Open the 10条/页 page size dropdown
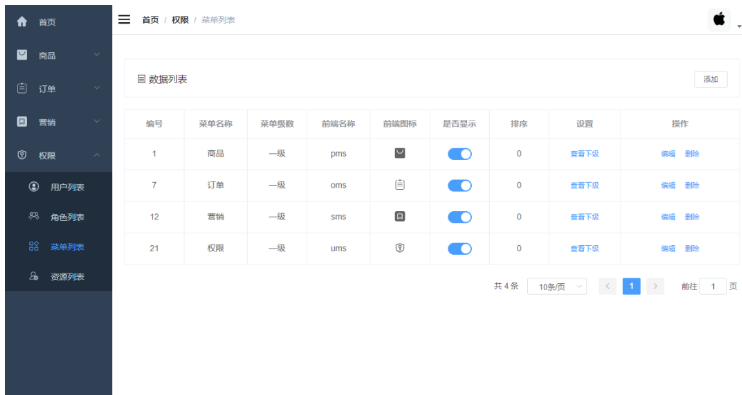This screenshot has height=395, width=742. (x=557, y=287)
